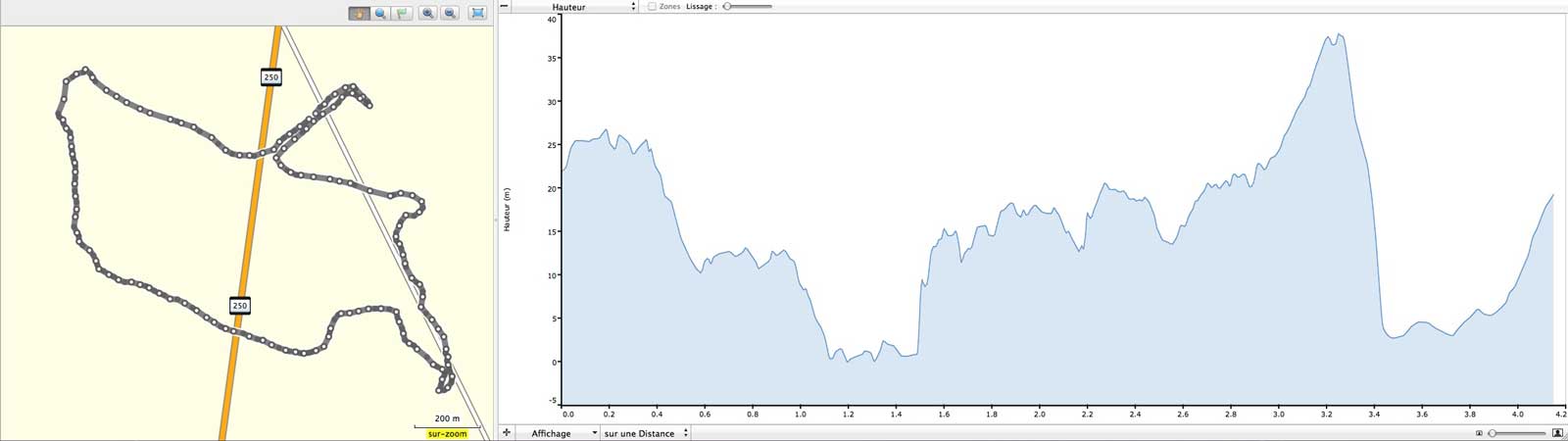Image resolution: width=1568 pixels, height=441 pixels.
Task: Select the magnifier search tool
Action: pos(380,13)
